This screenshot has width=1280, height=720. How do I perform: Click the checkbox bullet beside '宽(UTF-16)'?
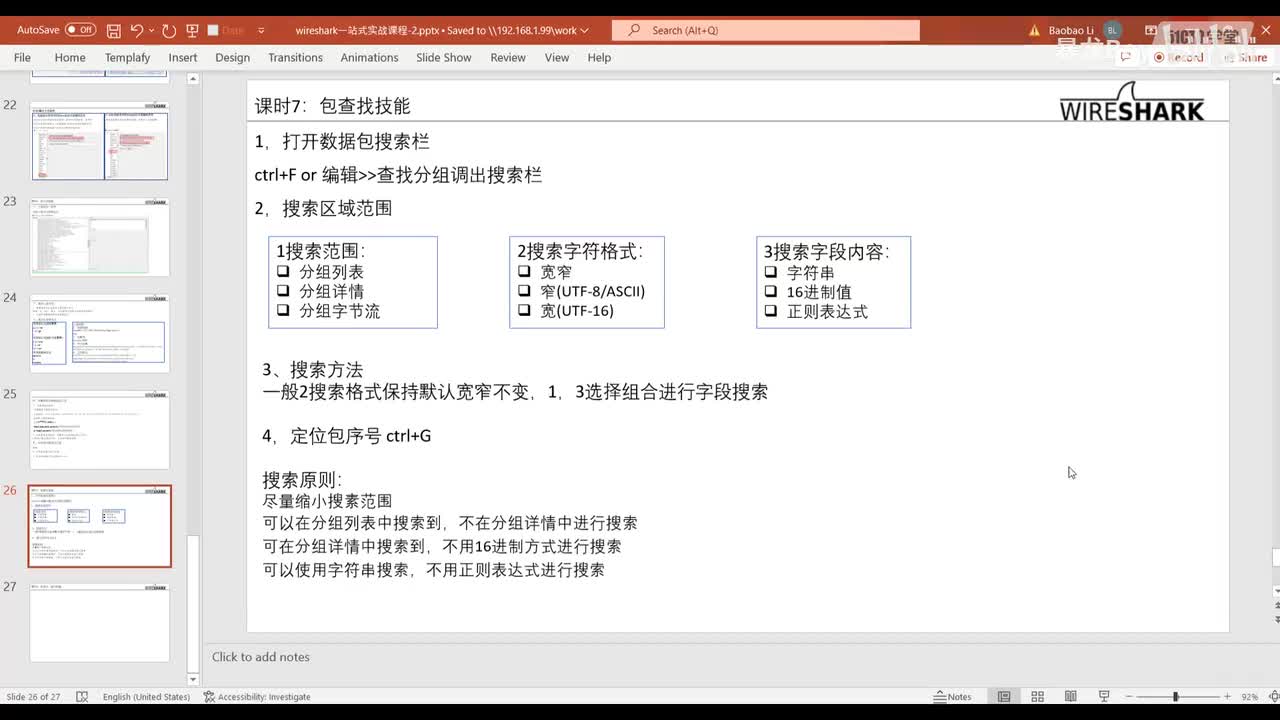click(524, 311)
